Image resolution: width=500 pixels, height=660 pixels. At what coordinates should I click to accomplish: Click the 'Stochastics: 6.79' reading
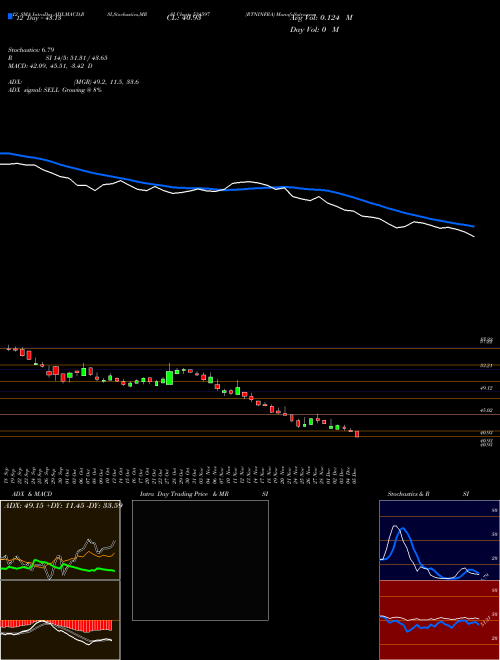coord(31,50)
